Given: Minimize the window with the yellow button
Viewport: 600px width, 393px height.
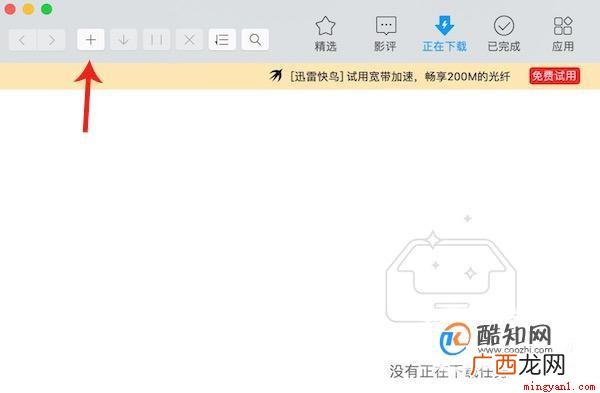Looking at the screenshot, I should [x=28, y=9].
